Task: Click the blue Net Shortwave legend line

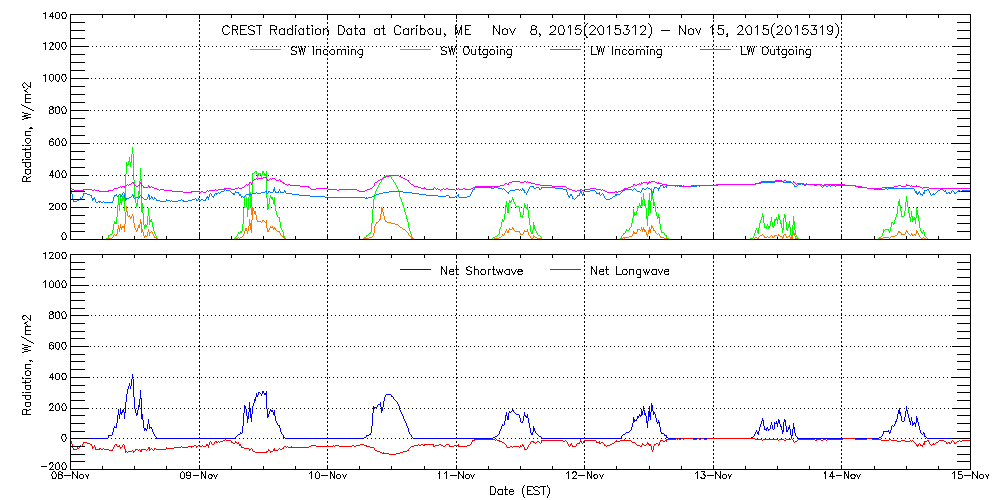Action: coord(417,270)
